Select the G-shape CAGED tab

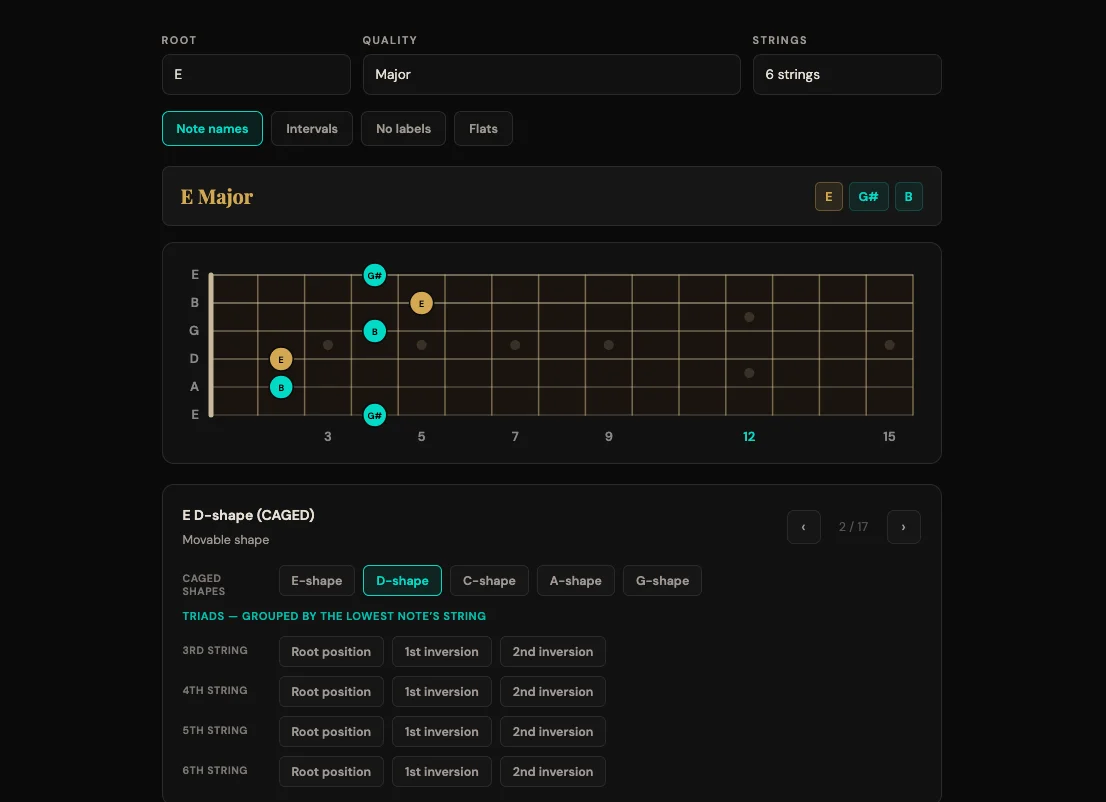pos(662,581)
